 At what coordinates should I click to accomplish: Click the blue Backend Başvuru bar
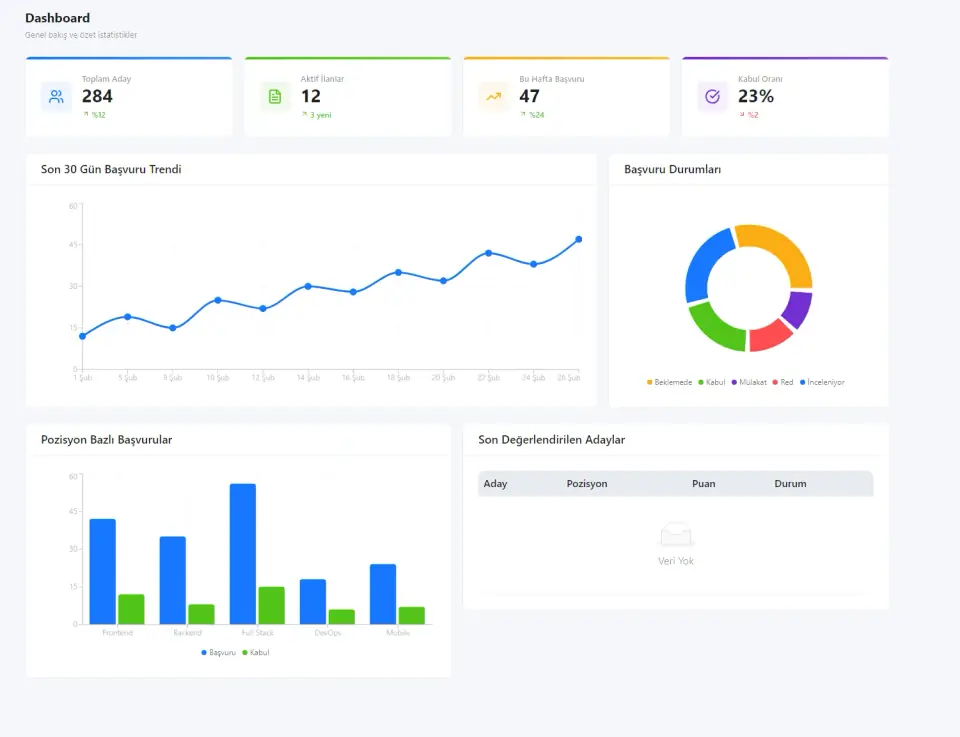pyautogui.click(x=173, y=580)
